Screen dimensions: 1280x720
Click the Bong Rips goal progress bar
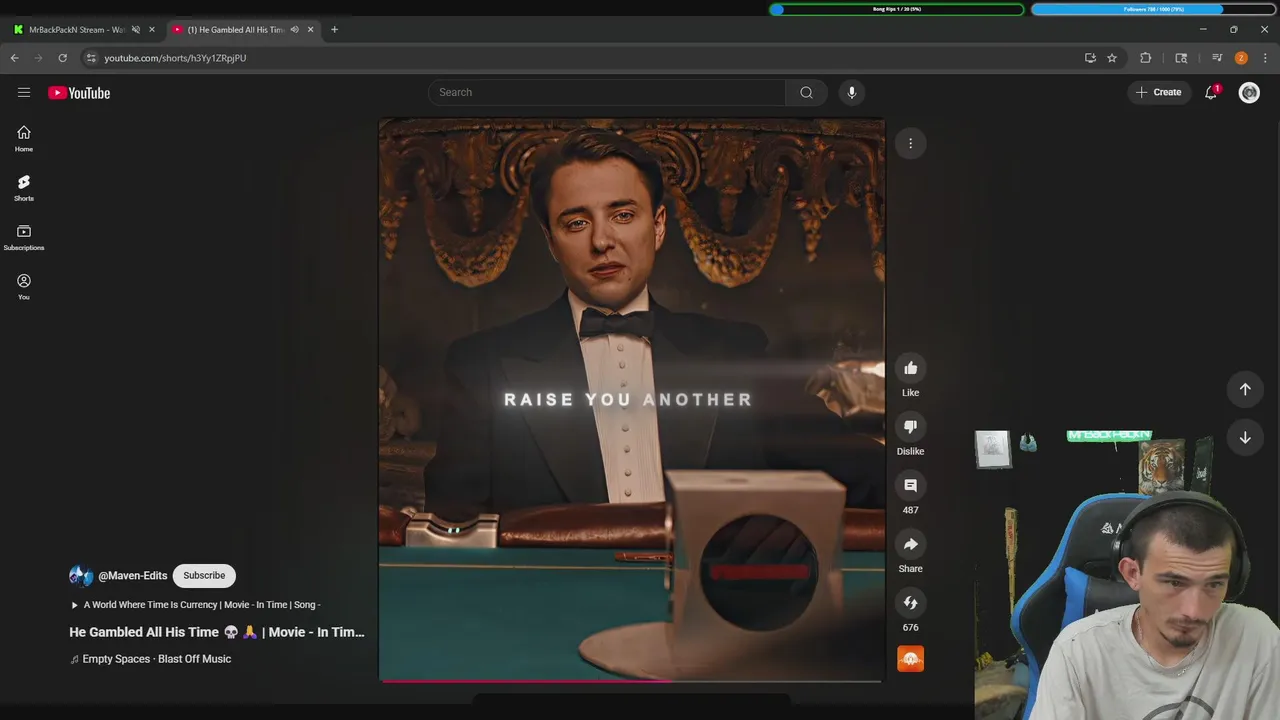(x=897, y=9)
